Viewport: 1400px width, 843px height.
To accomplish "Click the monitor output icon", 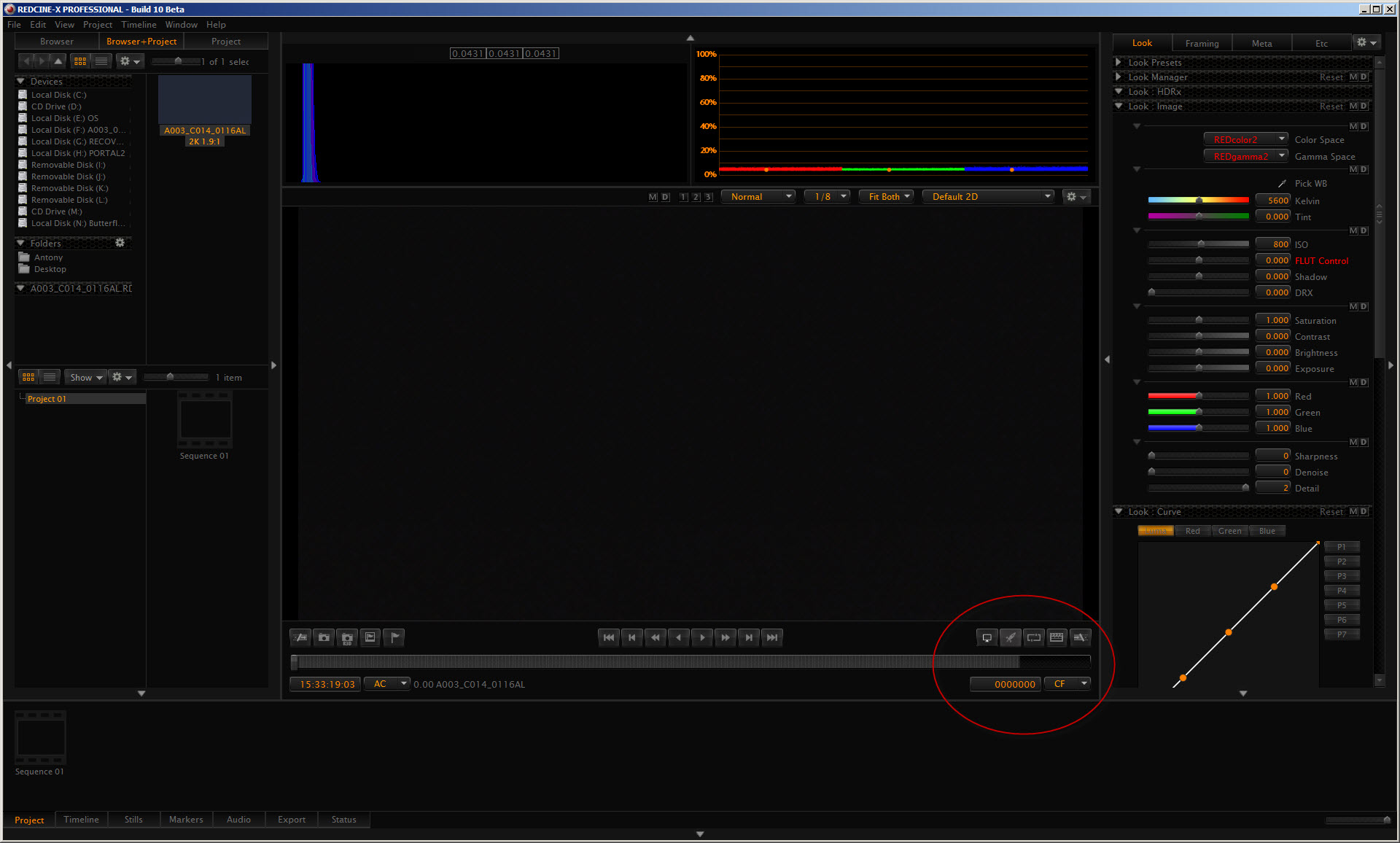I will (x=987, y=637).
